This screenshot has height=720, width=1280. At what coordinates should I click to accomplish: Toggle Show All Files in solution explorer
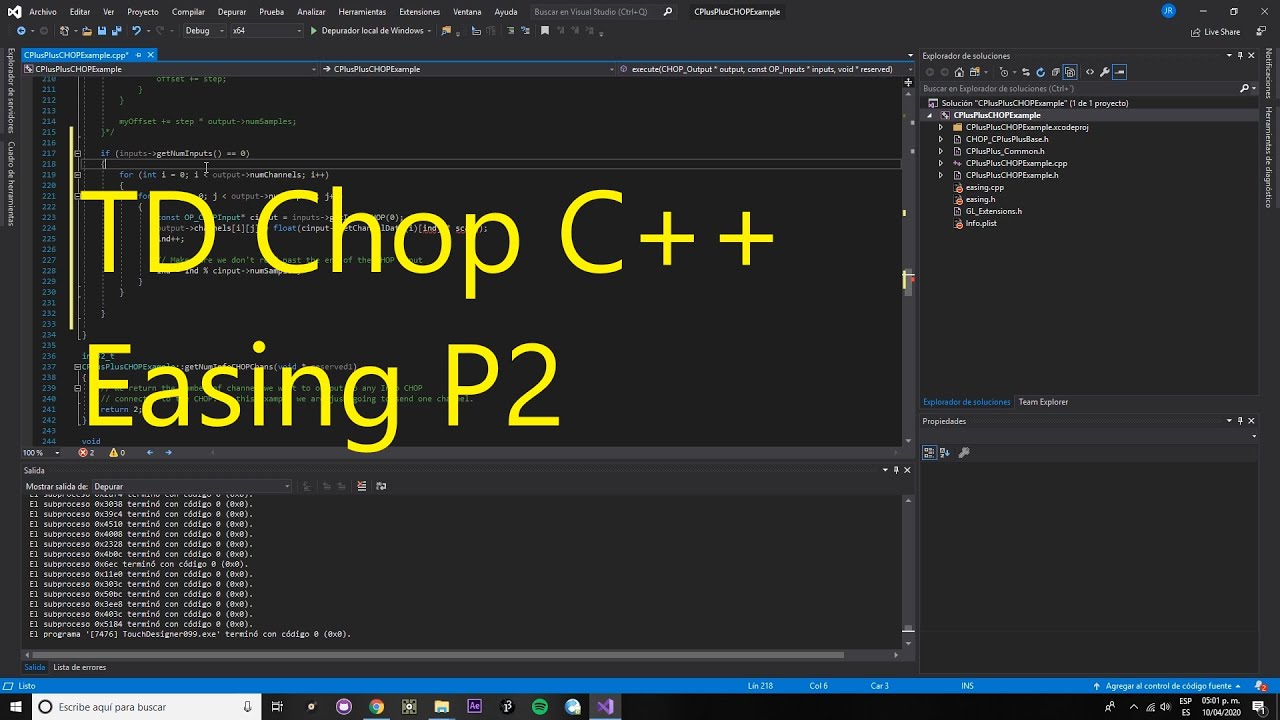(x=1070, y=72)
